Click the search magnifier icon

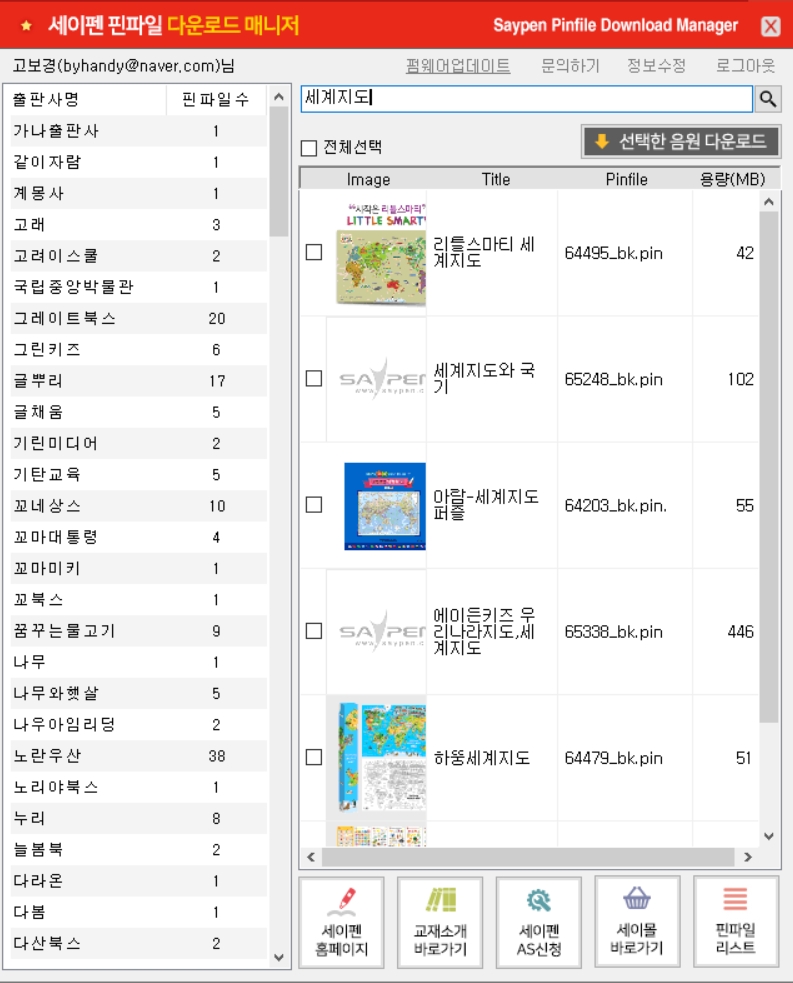point(768,99)
